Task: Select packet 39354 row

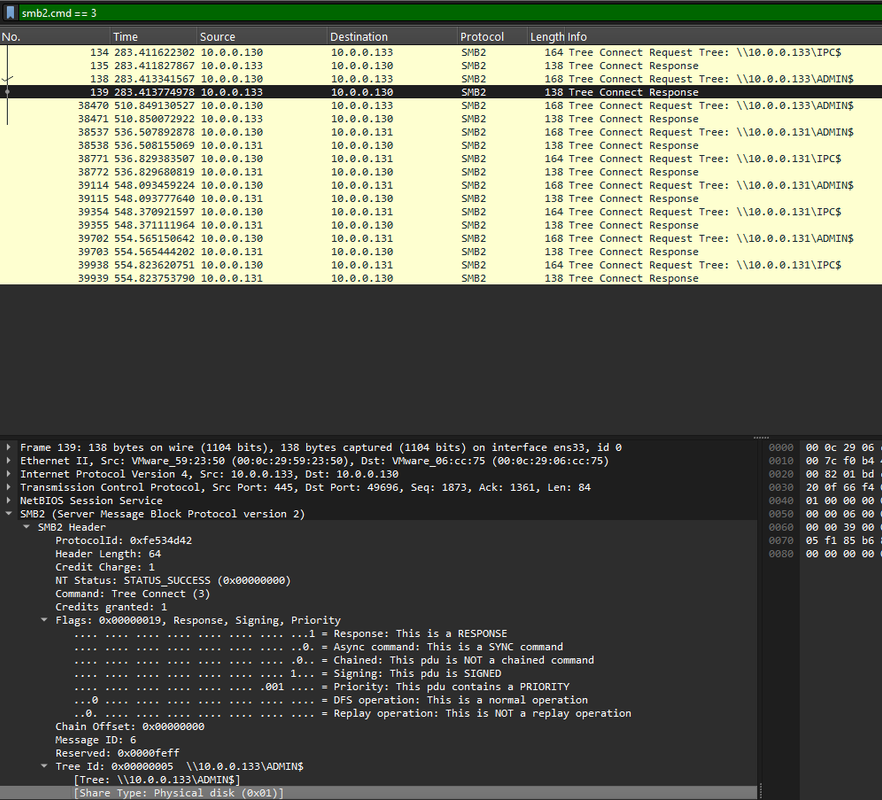Action: click(441, 212)
